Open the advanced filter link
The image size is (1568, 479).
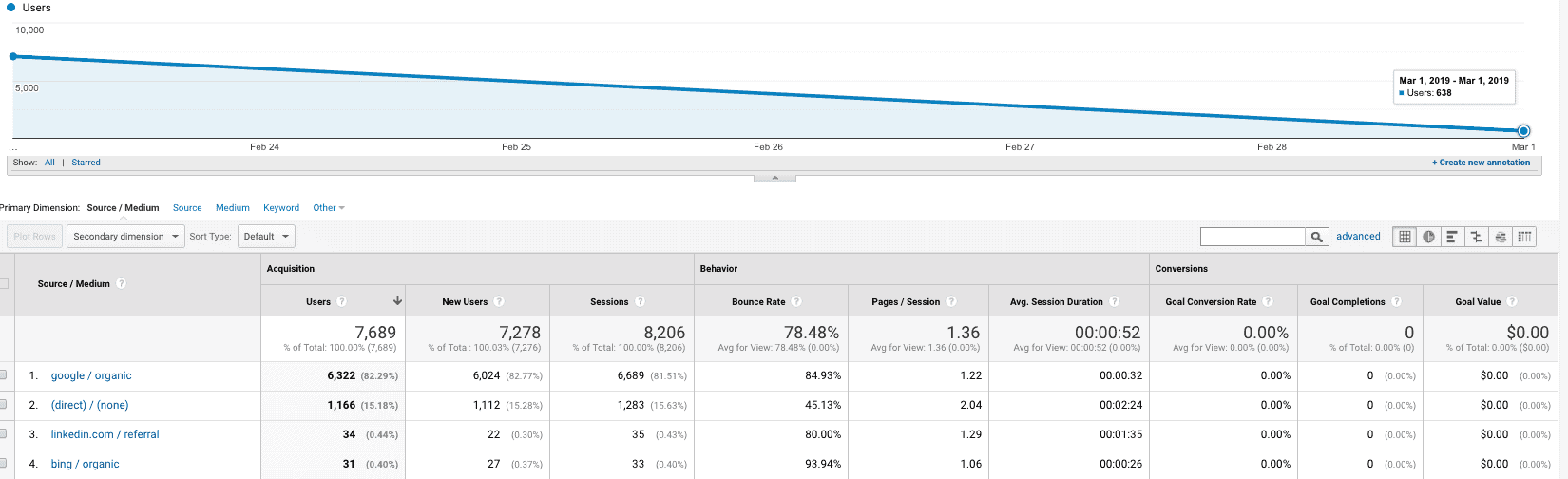coord(1358,237)
